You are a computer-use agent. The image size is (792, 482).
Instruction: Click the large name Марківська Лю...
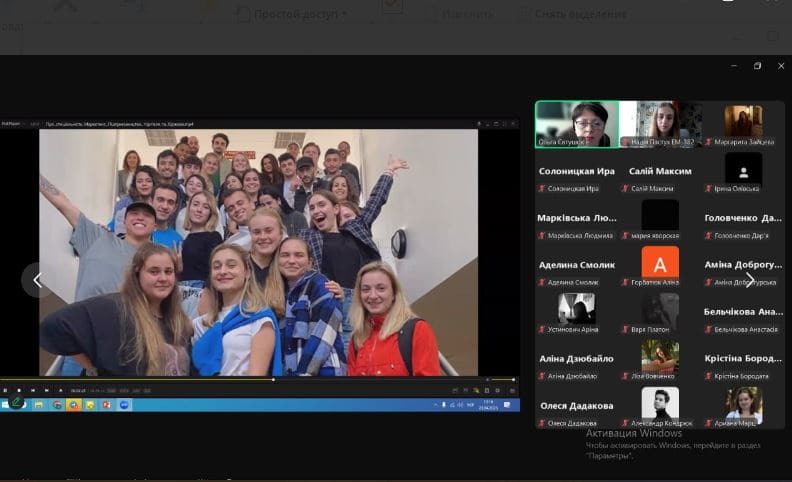tap(577, 218)
